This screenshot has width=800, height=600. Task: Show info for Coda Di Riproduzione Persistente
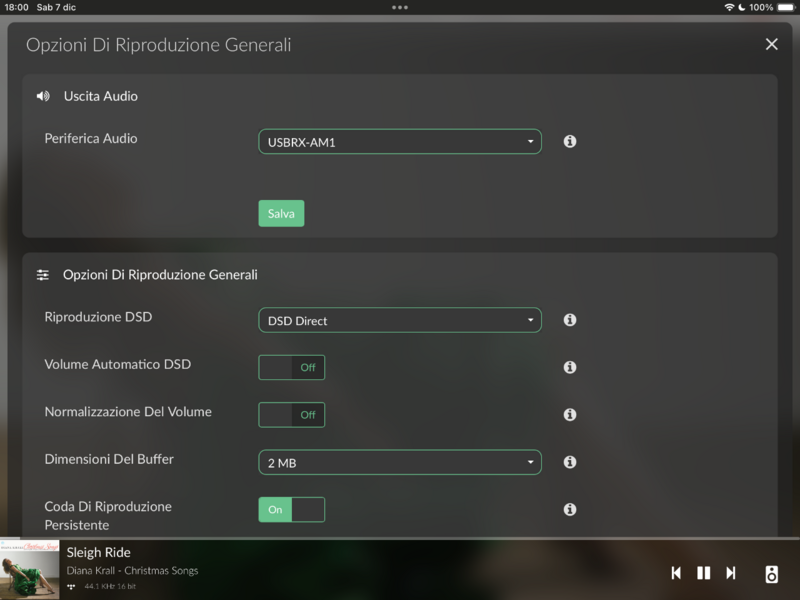[x=570, y=509]
